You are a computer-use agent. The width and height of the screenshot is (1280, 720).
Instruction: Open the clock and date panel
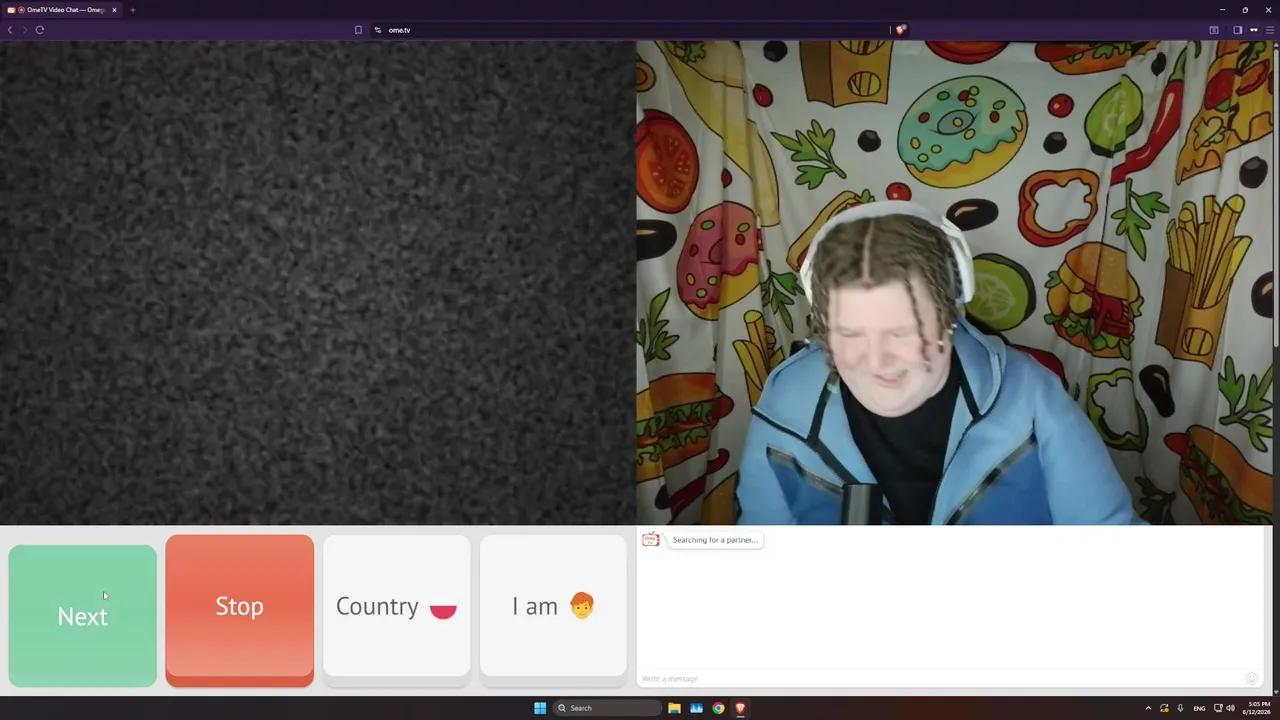tap(1256, 708)
